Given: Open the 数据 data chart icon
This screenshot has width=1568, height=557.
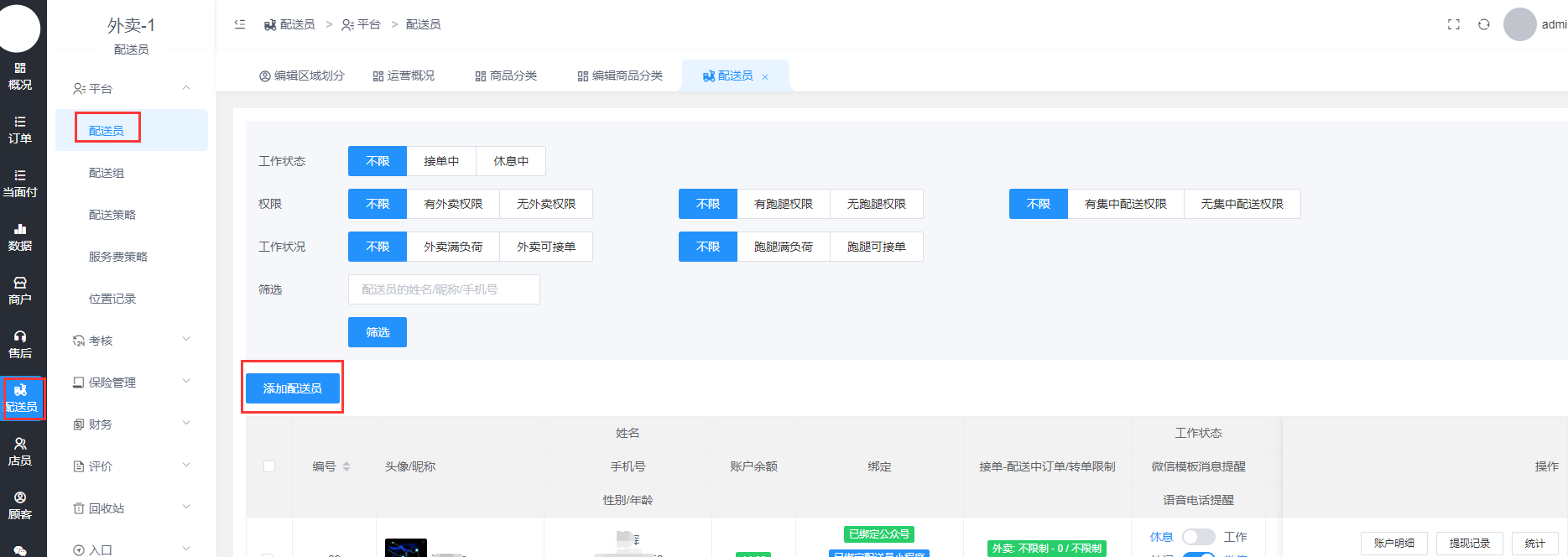Looking at the screenshot, I should tap(20, 237).
